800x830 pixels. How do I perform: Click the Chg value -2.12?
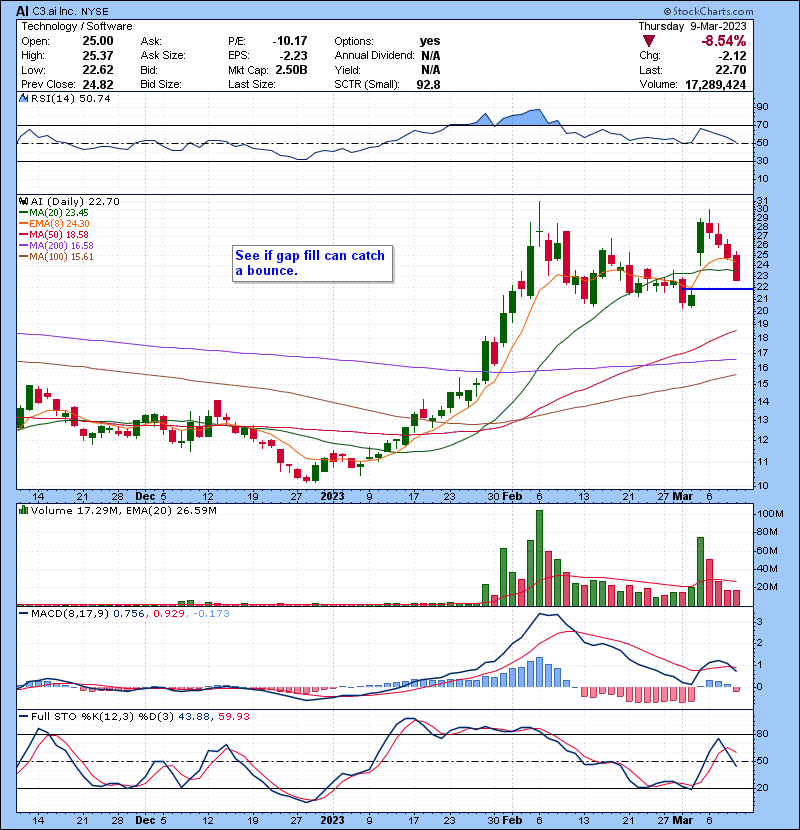click(x=732, y=56)
